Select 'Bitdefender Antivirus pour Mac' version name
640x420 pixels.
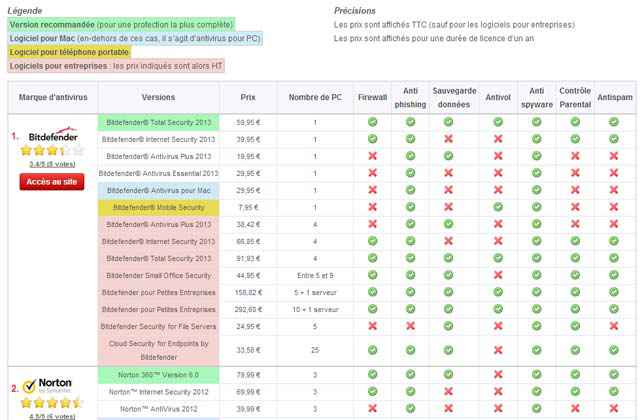[x=158, y=190]
